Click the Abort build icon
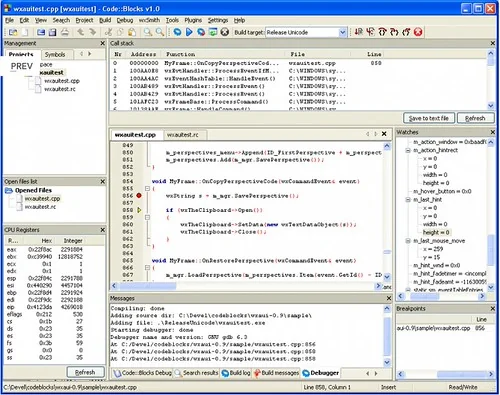 coord(225,32)
